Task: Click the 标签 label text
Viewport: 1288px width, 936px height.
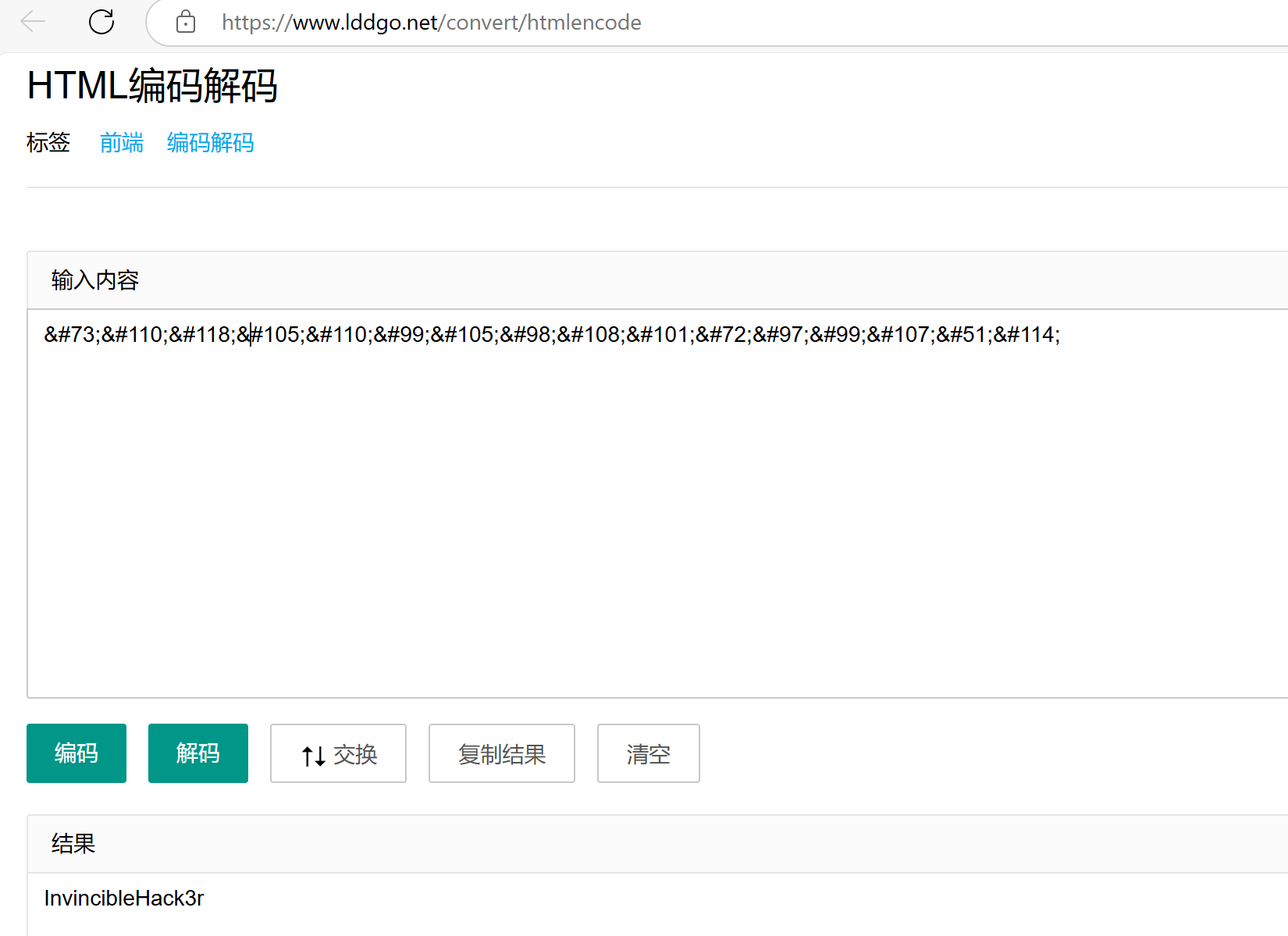Action: tap(48, 143)
